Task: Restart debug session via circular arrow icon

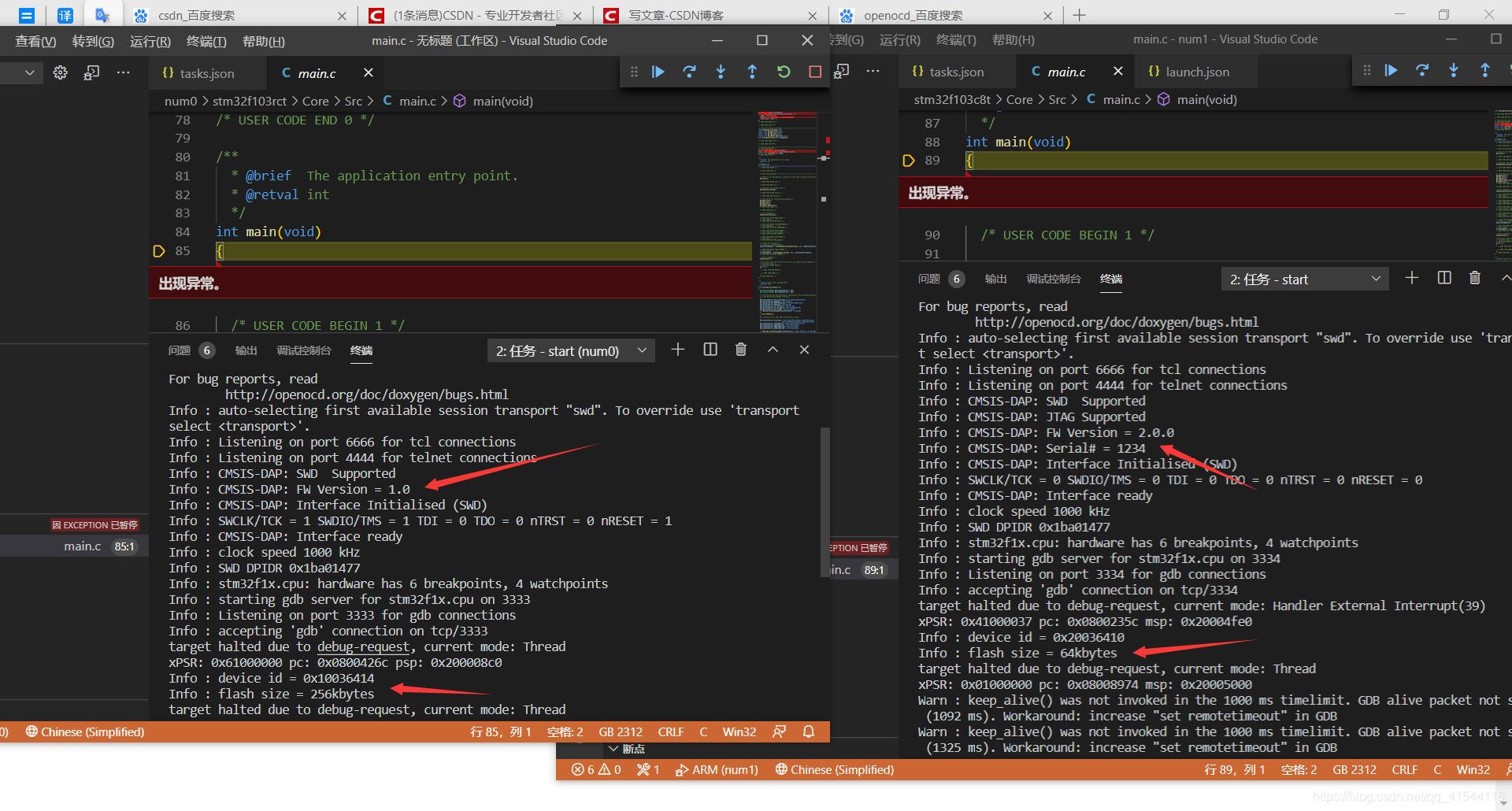Action: coord(784,72)
